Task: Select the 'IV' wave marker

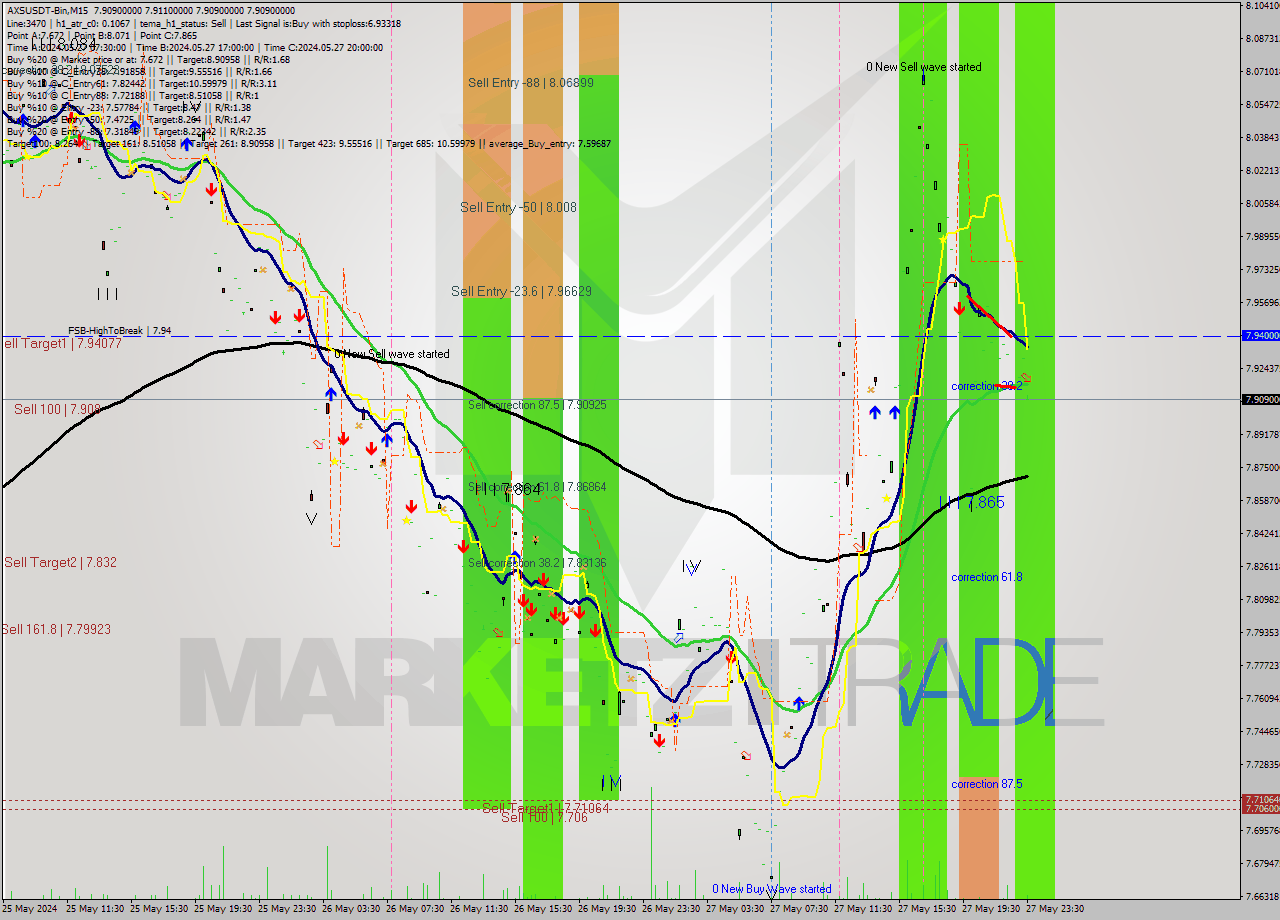Action: tap(690, 567)
